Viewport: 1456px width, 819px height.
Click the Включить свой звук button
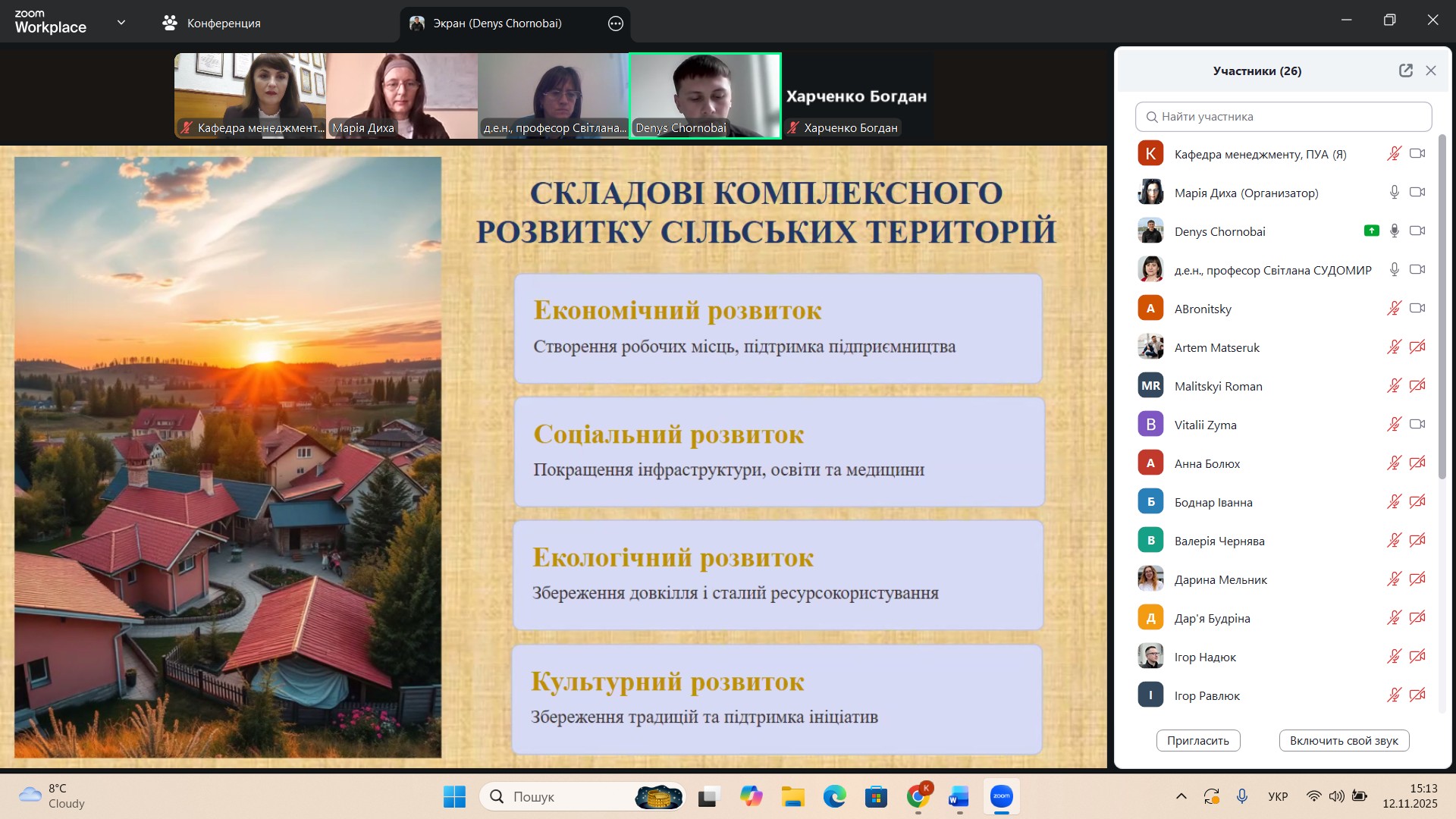click(1343, 741)
